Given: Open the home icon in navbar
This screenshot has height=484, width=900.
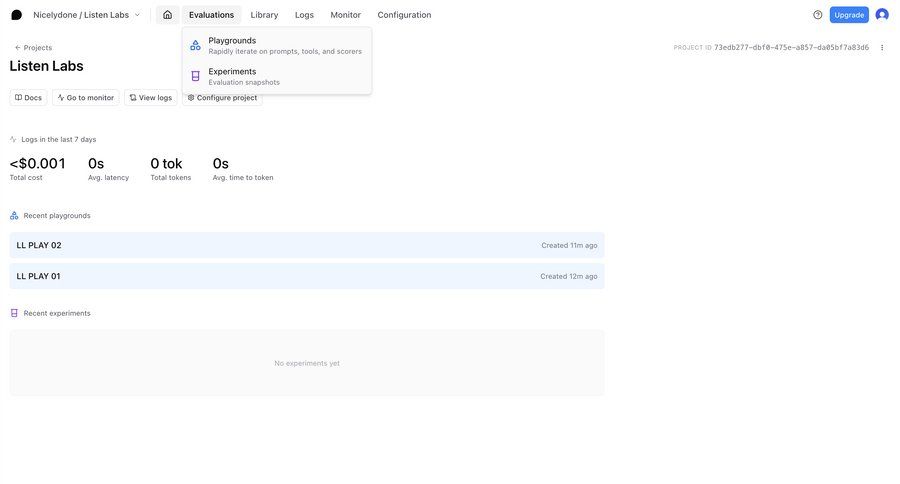Looking at the screenshot, I should point(167,15).
